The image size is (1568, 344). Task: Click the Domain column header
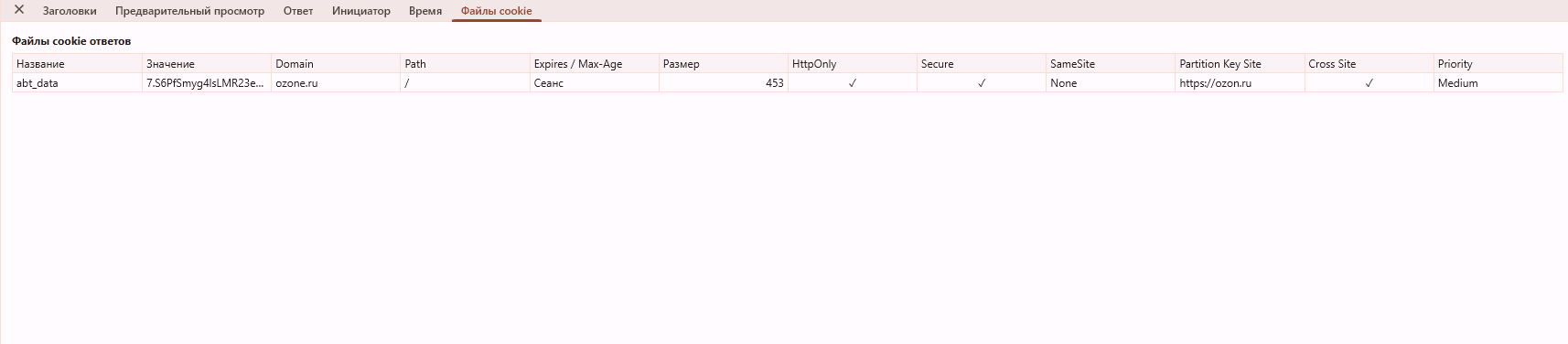336,64
